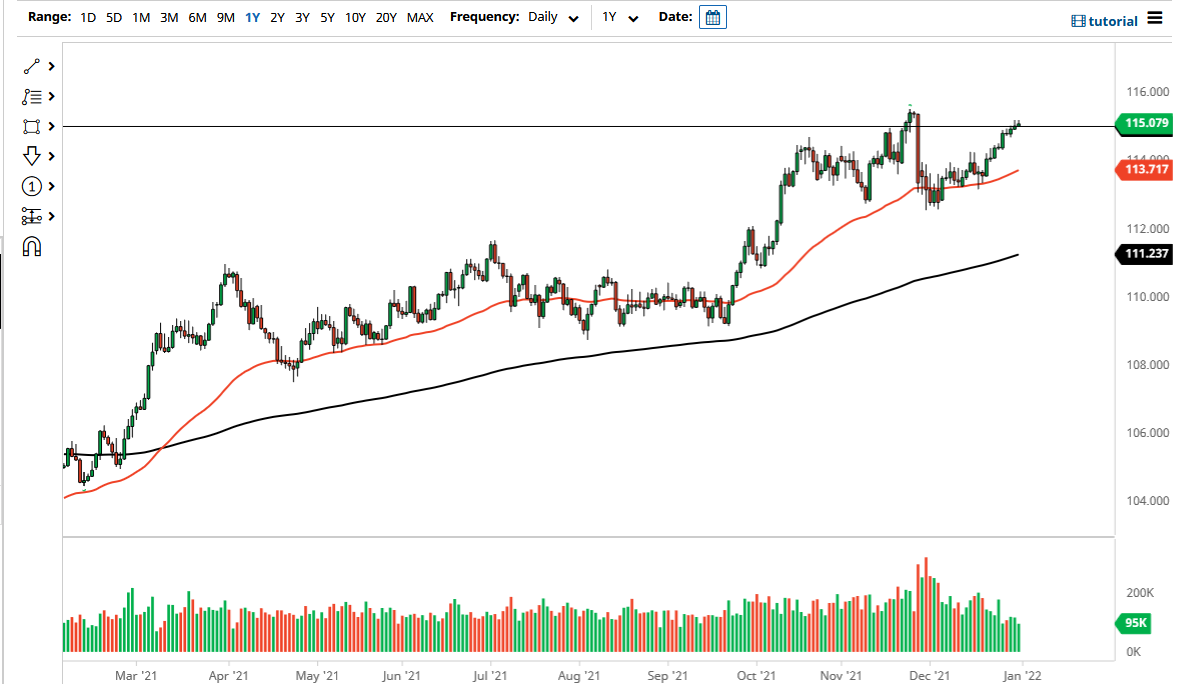Screen dimensions: 1177x684
Task: Expand the trendline tool options chevron
Action: (50, 66)
